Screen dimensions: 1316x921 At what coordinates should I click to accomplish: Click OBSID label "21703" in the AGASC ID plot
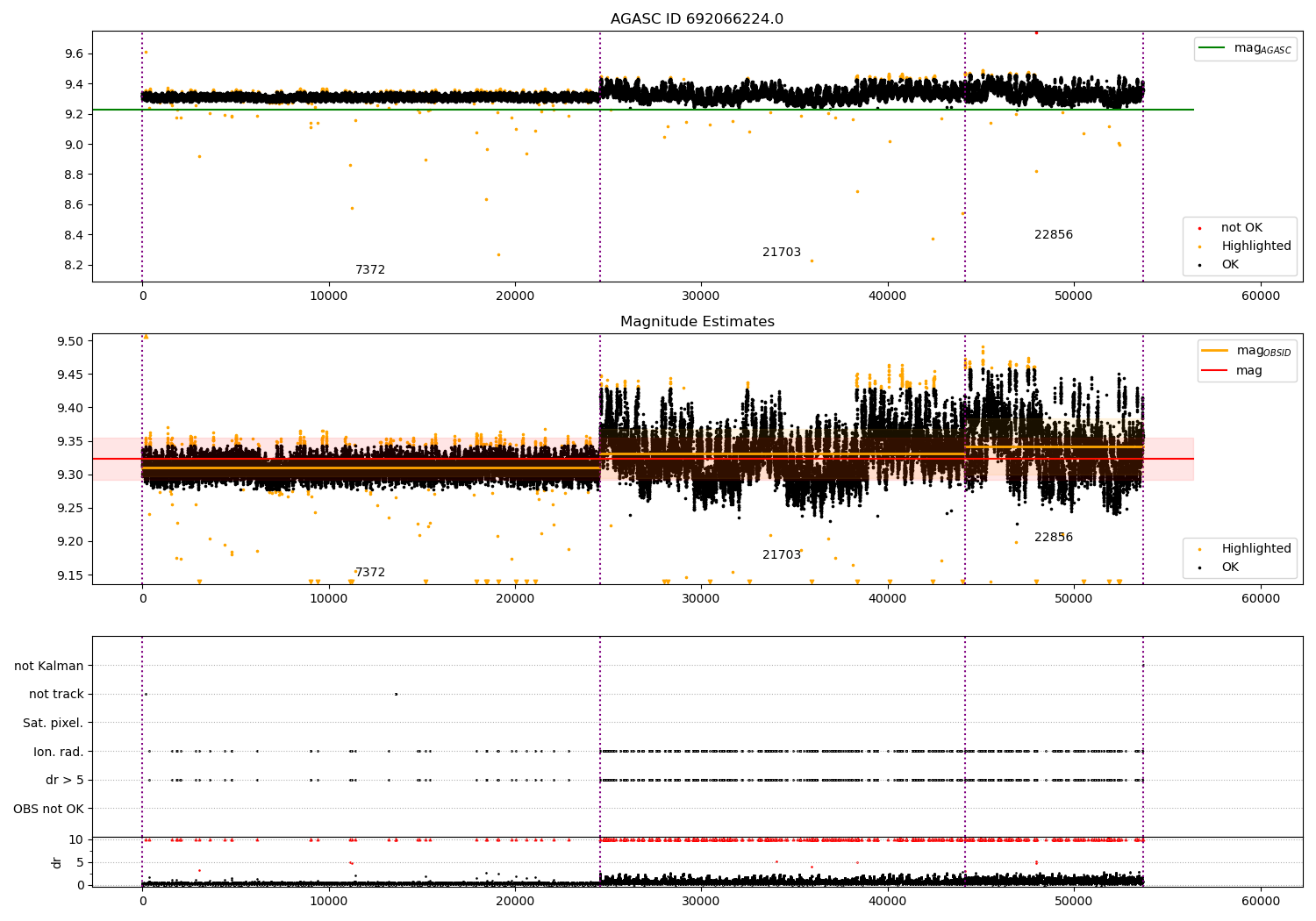click(781, 252)
